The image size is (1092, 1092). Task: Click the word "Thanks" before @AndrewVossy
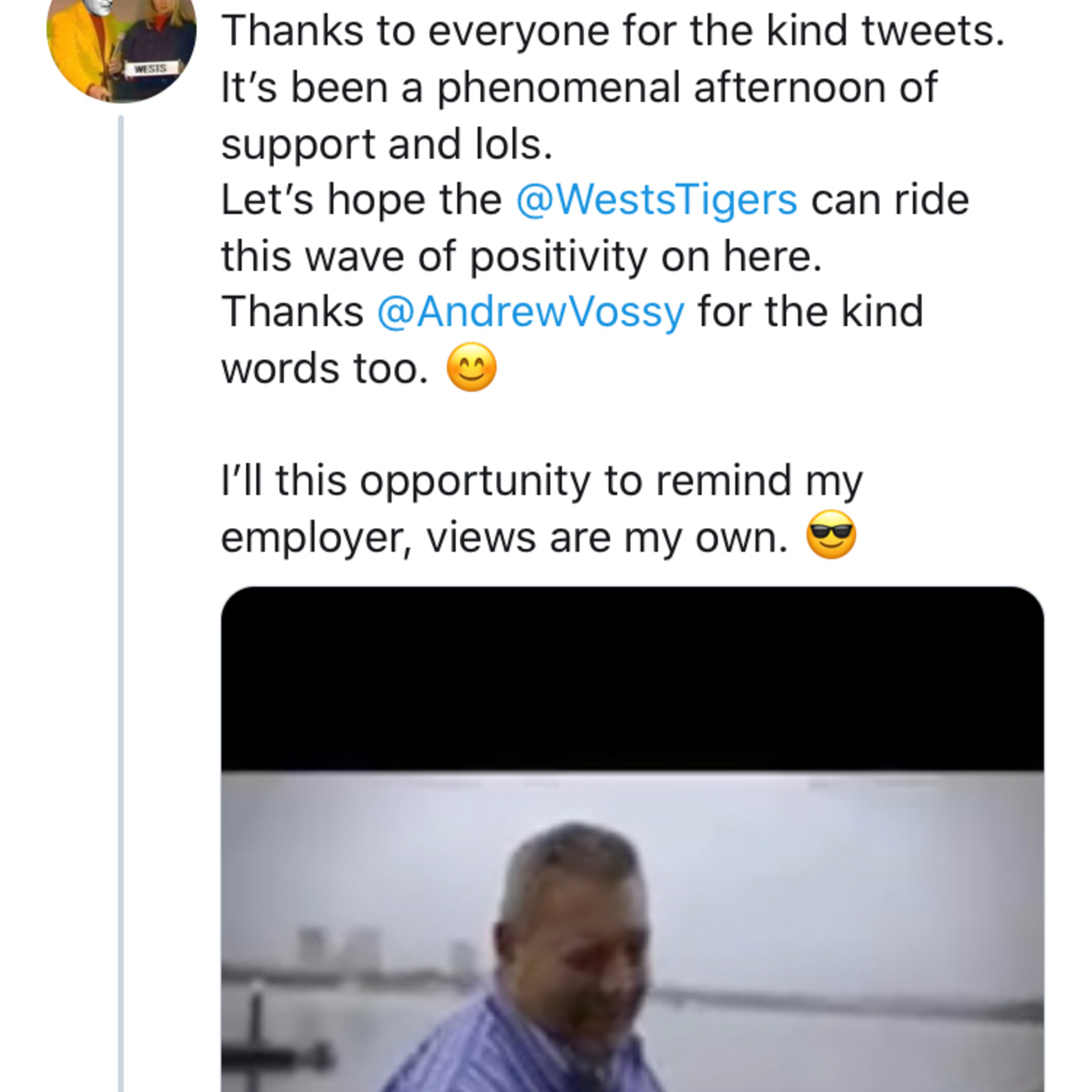click(x=292, y=312)
